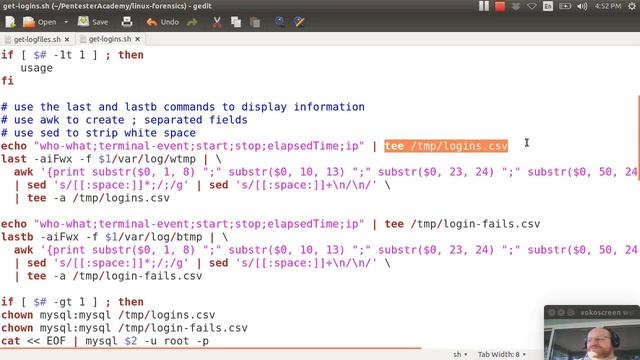The width and height of the screenshot is (640, 360).
Task: Click the vertical scrollbar at the editor's right edge
Action: click(x=638, y=139)
